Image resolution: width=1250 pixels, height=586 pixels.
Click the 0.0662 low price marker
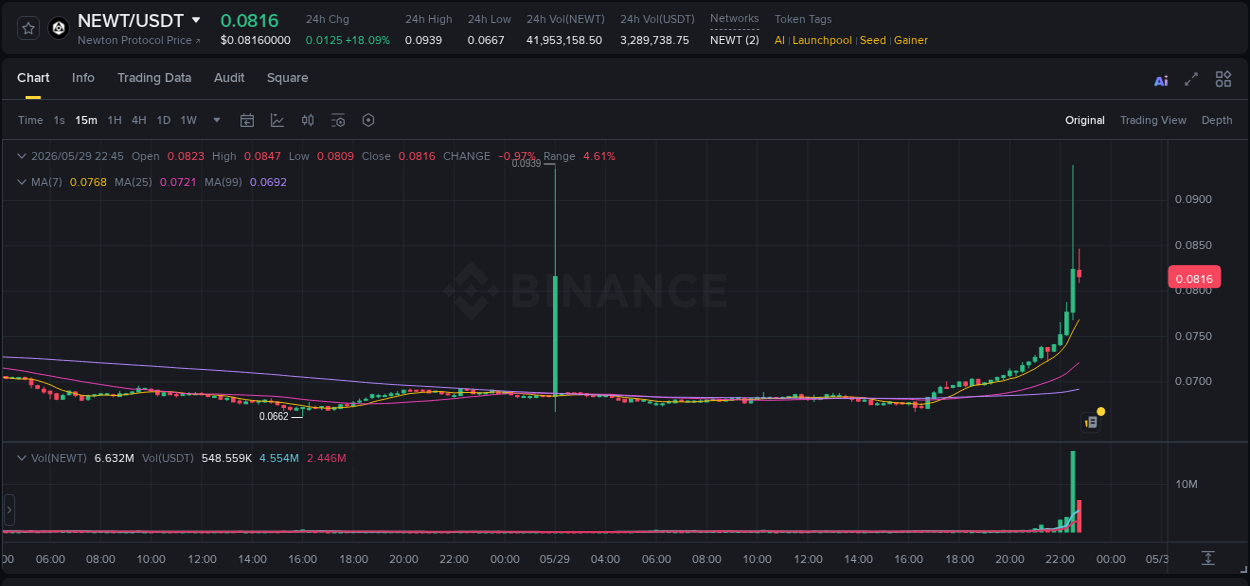274,416
